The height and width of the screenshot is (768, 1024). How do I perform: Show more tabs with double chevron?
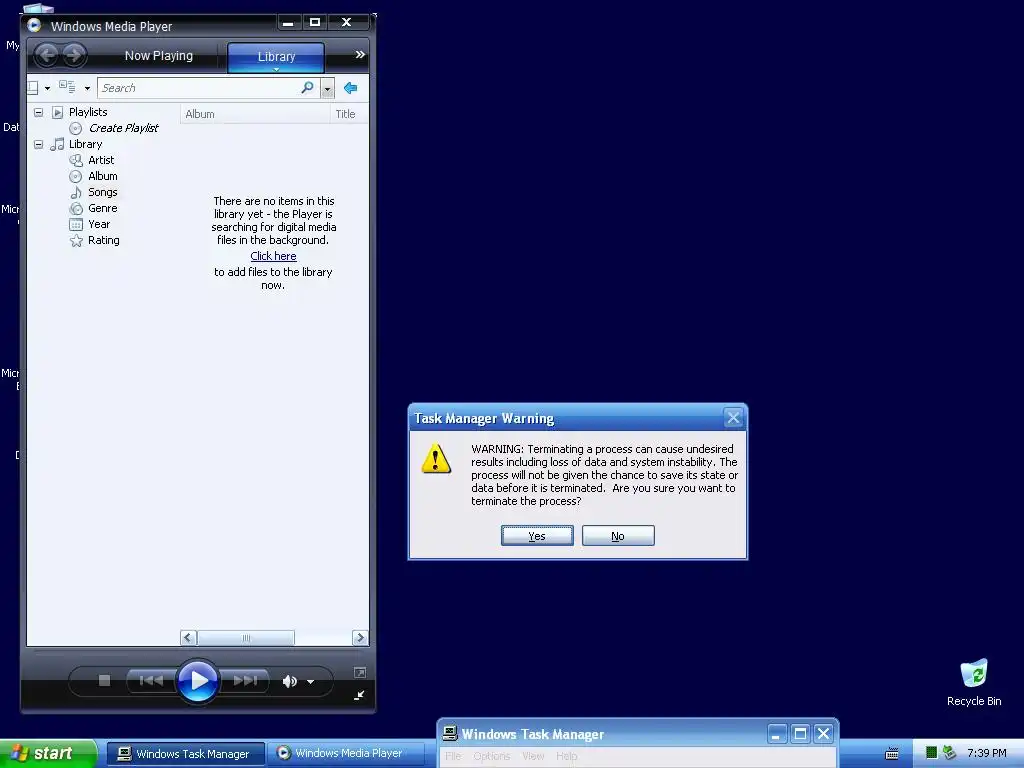pyautogui.click(x=360, y=55)
